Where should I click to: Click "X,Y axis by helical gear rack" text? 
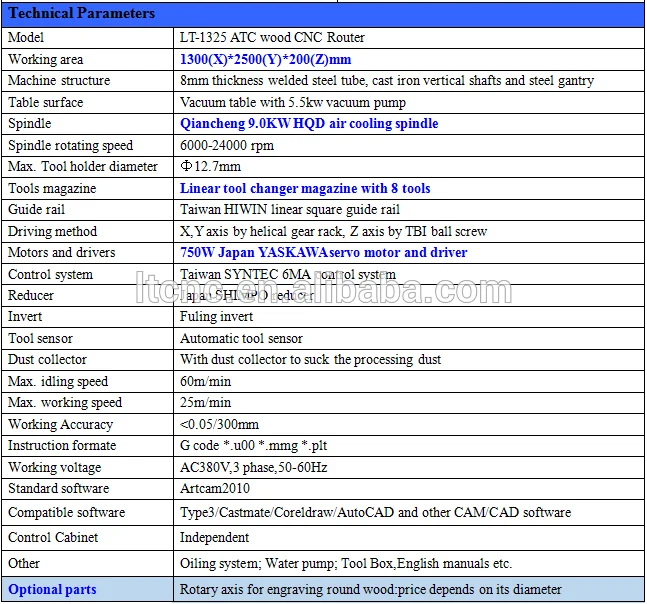pyautogui.click(x=262, y=231)
